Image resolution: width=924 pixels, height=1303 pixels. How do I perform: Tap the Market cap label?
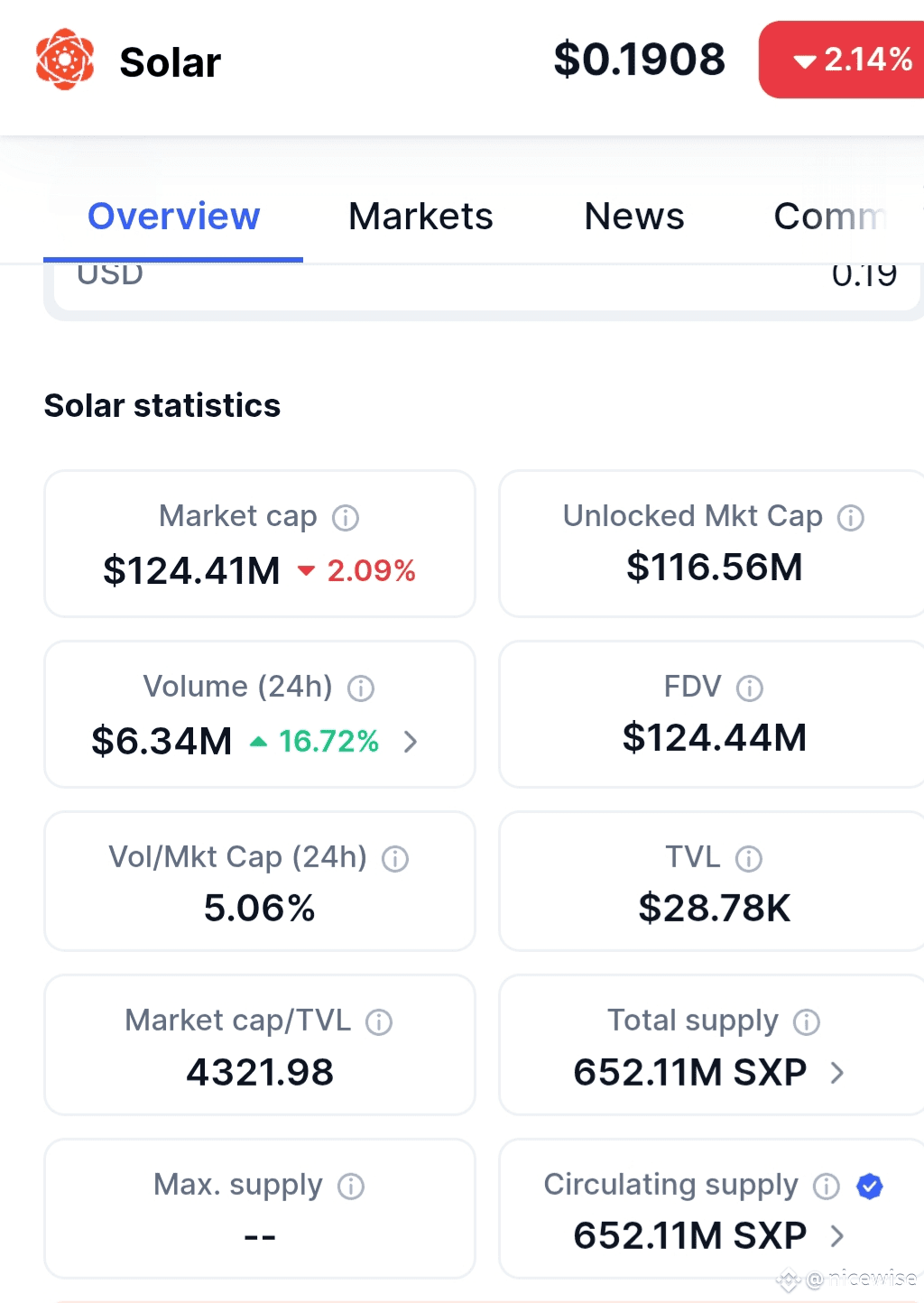pyautogui.click(x=238, y=517)
